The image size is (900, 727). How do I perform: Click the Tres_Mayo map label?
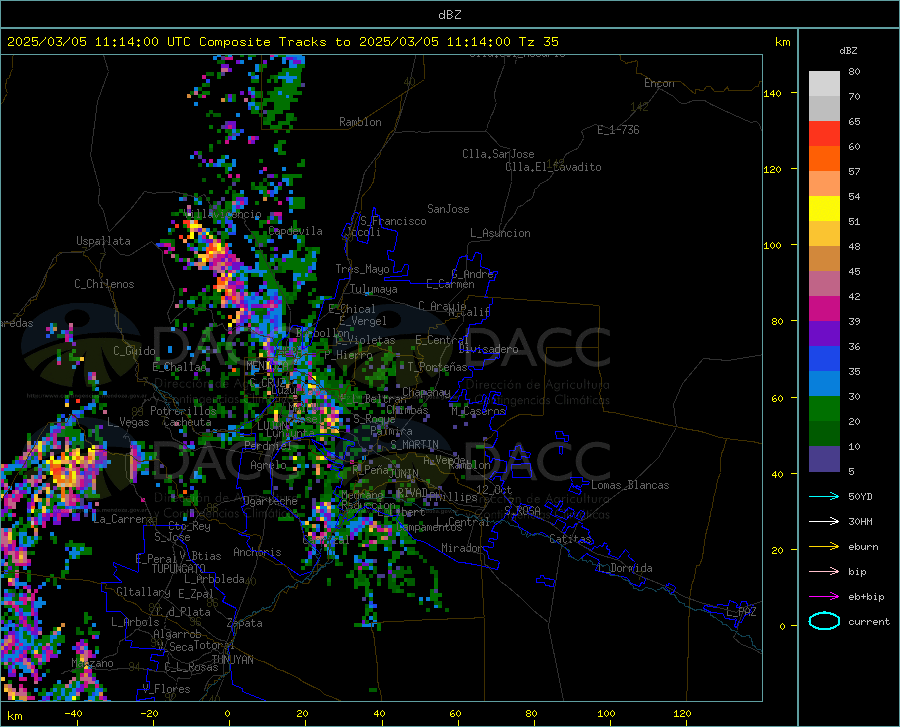[362, 269]
